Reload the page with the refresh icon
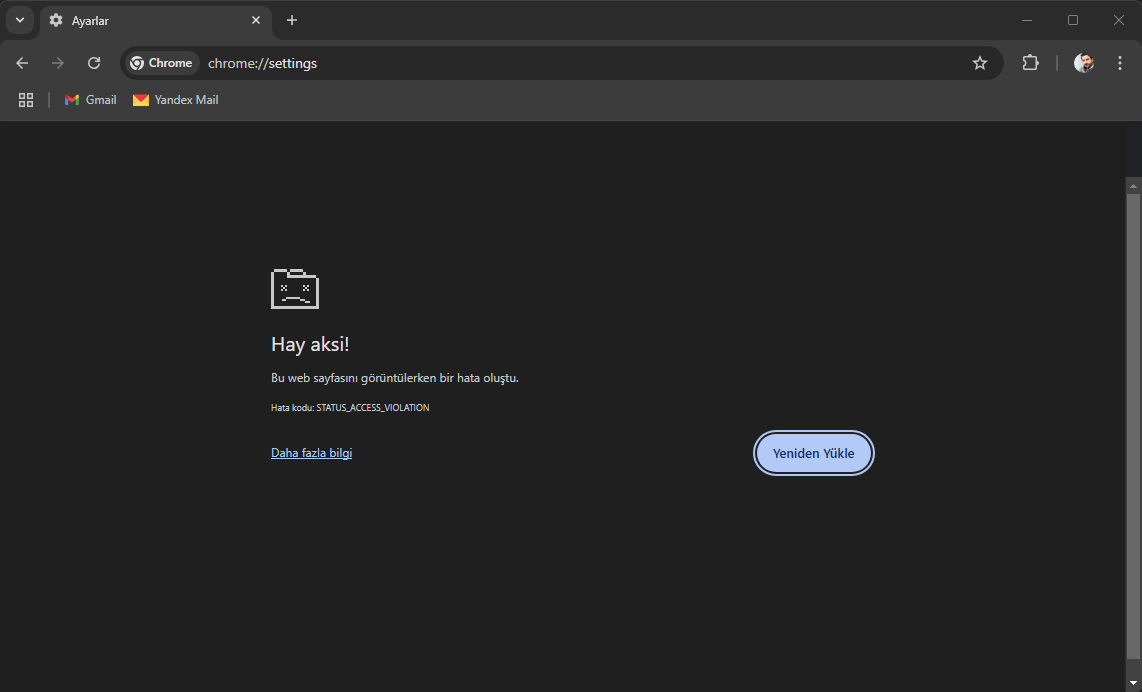The height and width of the screenshot is (692, 1142). (93, 62)
